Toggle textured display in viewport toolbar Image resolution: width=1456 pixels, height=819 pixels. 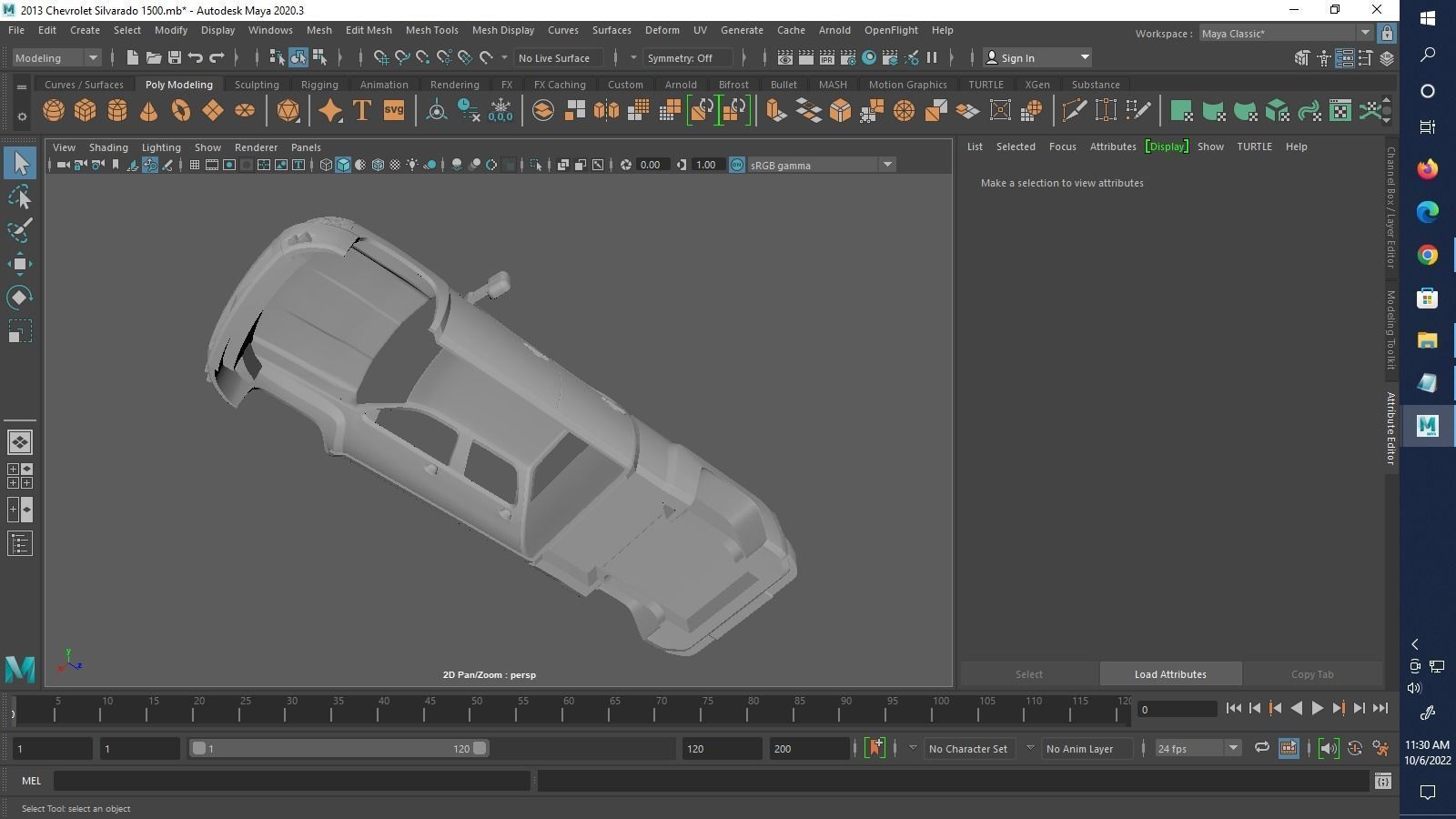(x=395, y=165)
